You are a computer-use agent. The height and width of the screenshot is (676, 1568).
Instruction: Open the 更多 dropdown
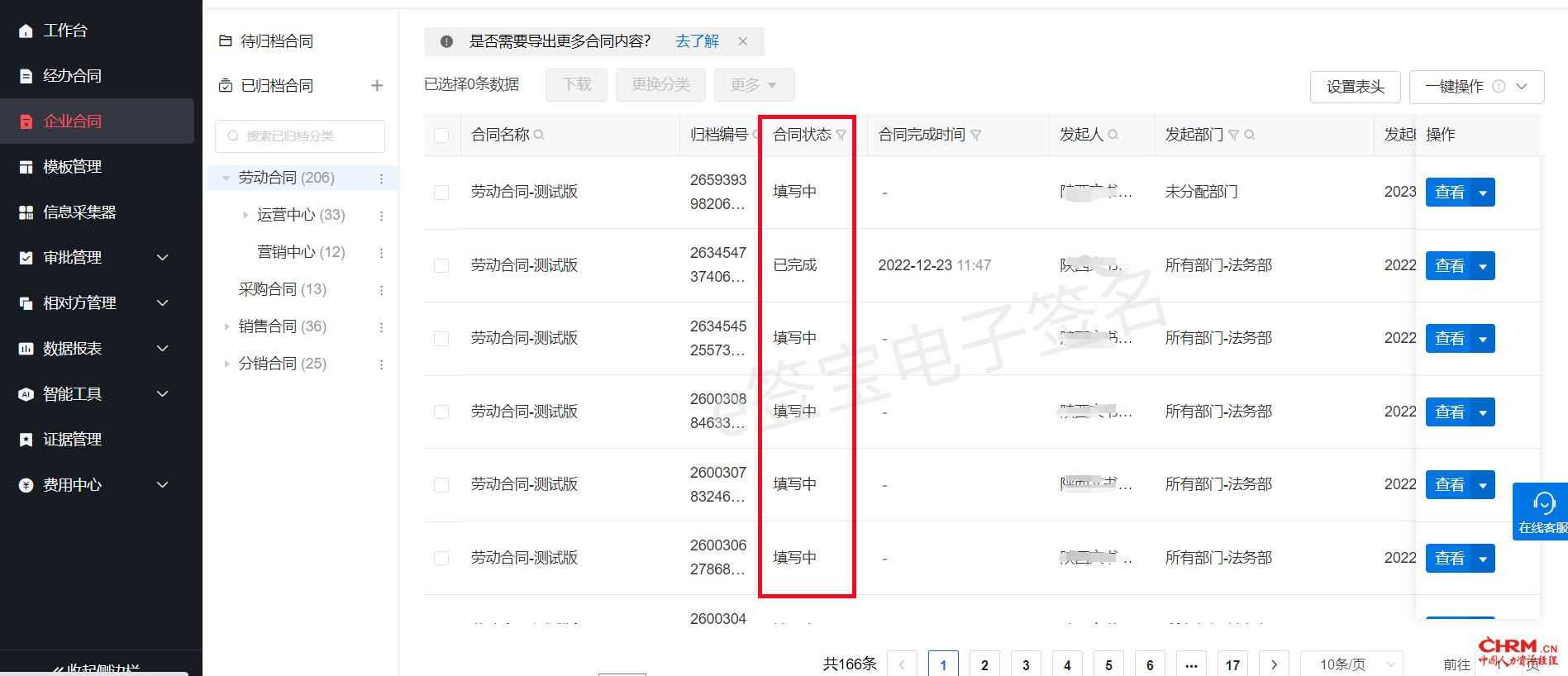tap(754, 85)
